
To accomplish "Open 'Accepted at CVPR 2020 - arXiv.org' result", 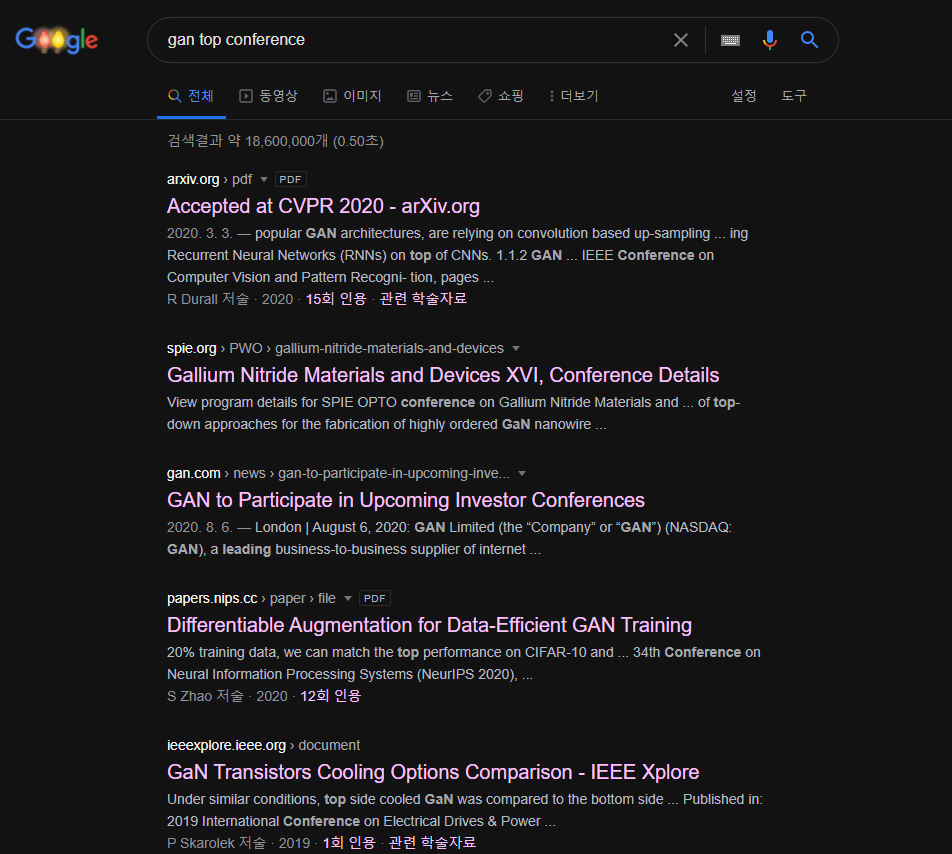I will pyautogui.click(x=323, y=206).
